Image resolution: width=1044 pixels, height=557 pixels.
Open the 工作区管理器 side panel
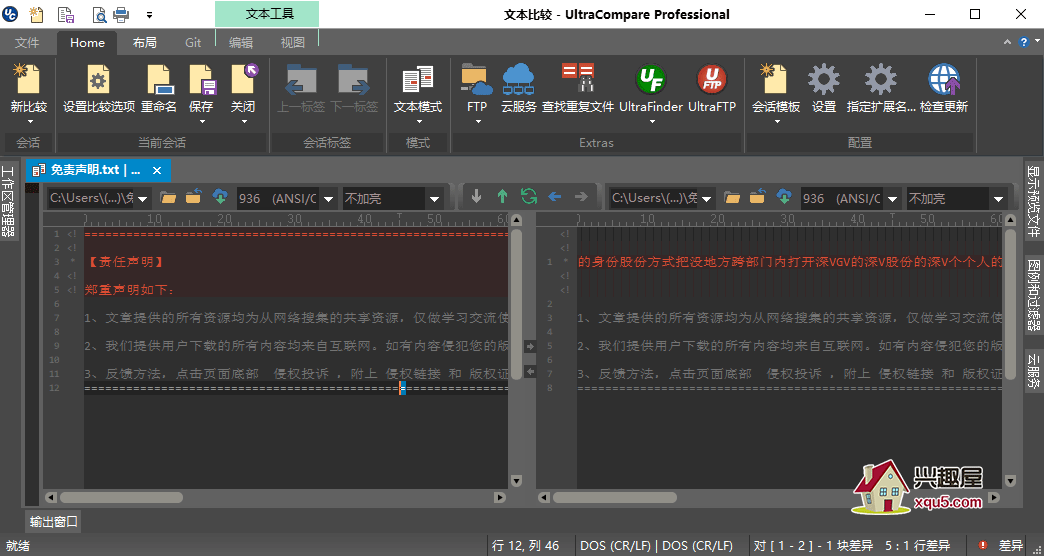point(8,202)
